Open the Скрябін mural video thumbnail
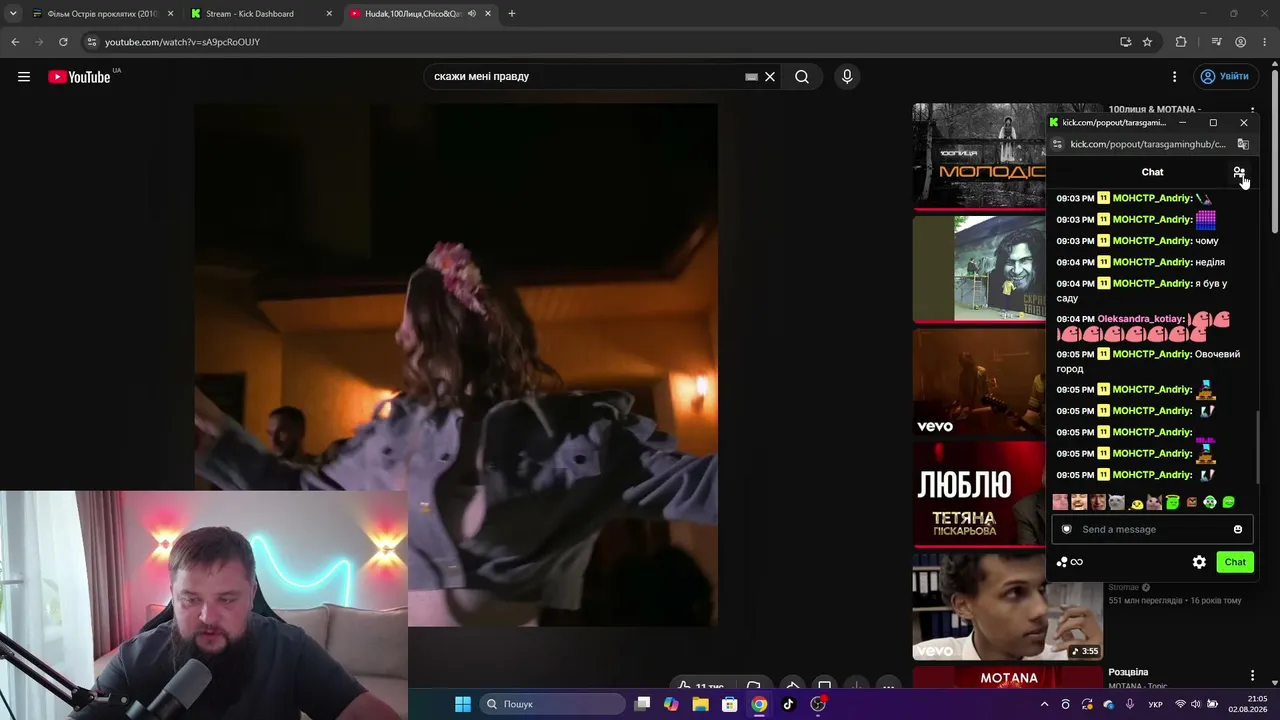 980,268
